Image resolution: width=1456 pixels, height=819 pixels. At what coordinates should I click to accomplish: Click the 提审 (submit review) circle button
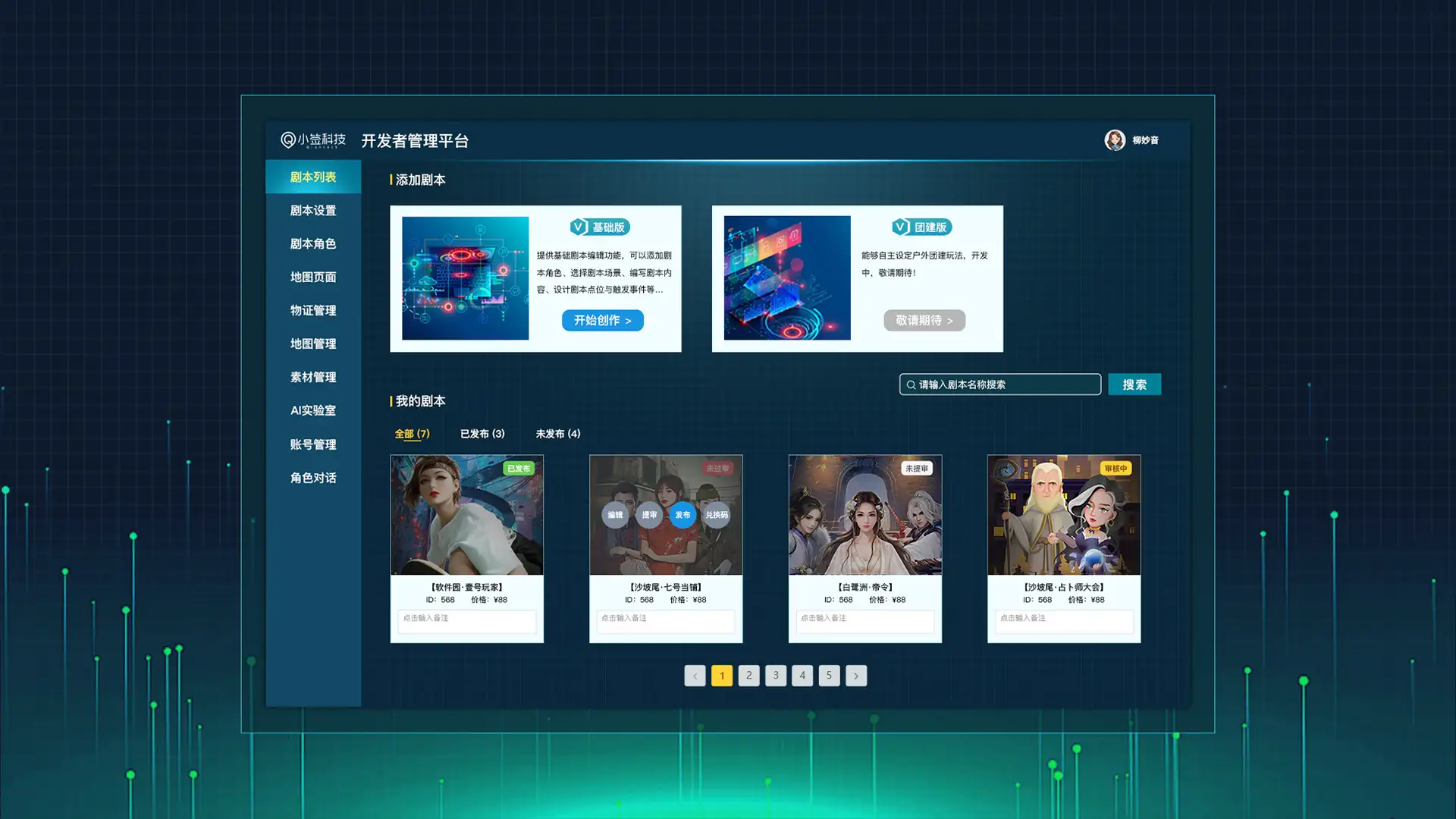[649, 515]
